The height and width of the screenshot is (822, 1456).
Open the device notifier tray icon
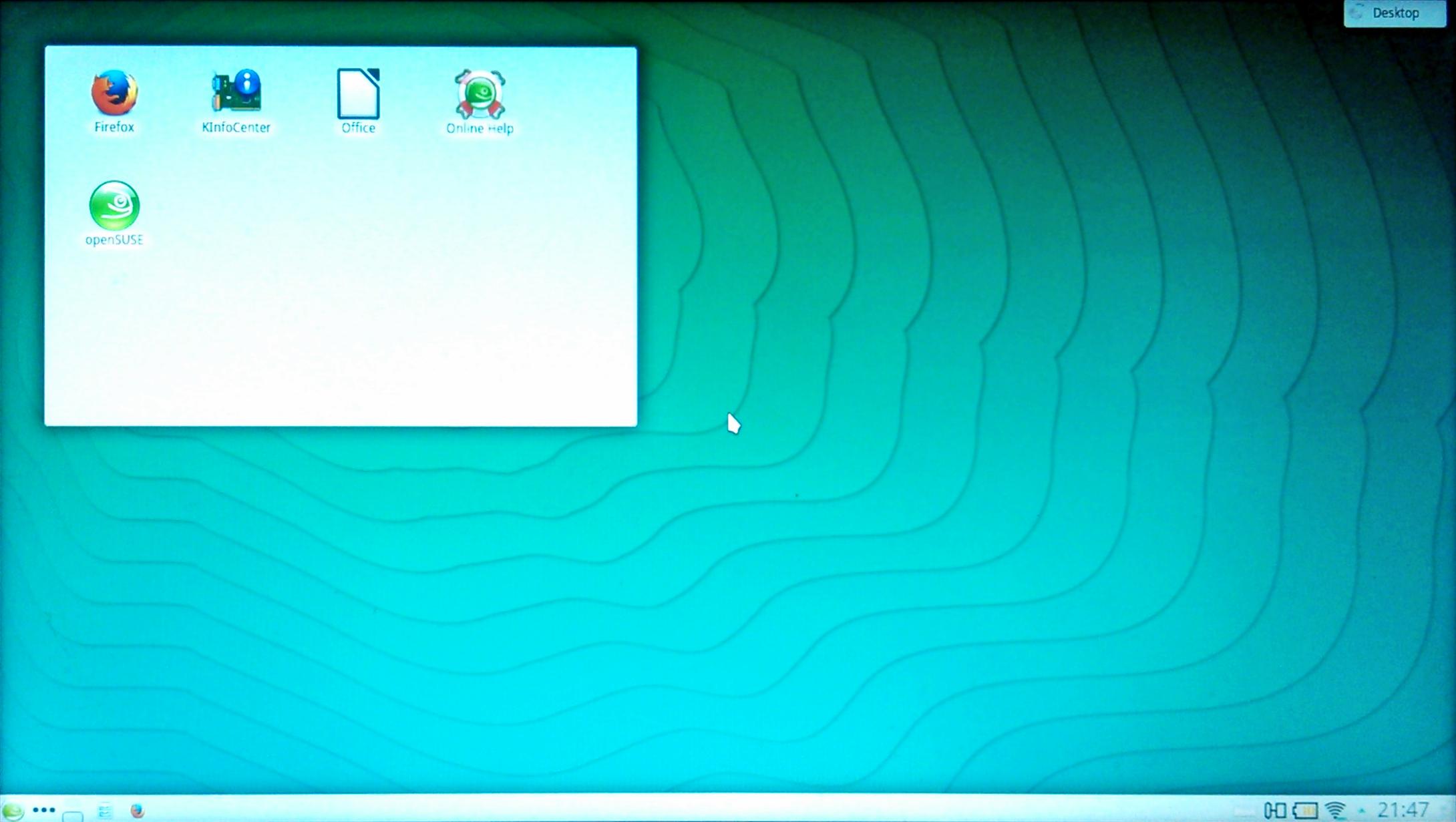pos(1275,810)
